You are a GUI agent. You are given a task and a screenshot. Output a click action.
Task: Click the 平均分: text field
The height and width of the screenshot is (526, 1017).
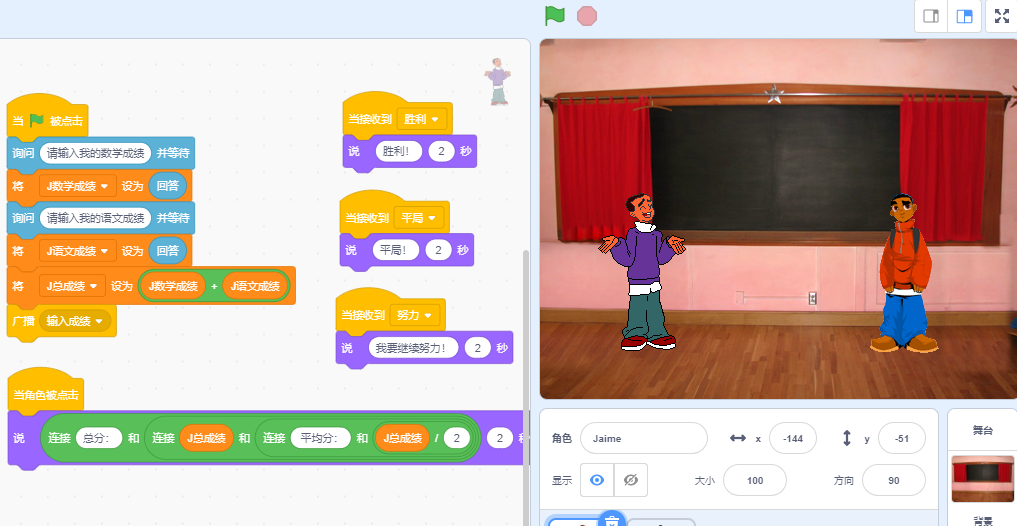point(320,438)
